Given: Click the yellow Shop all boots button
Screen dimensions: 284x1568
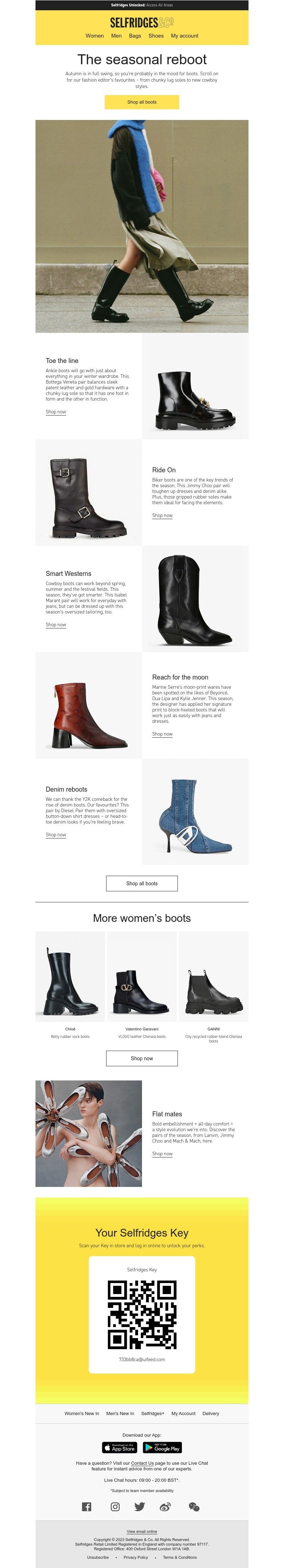Looking at the screenshot, I should click(142, 102).
